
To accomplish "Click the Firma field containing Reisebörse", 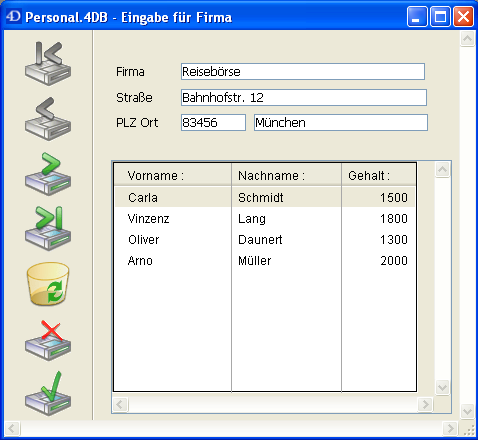I will [303, 72].
